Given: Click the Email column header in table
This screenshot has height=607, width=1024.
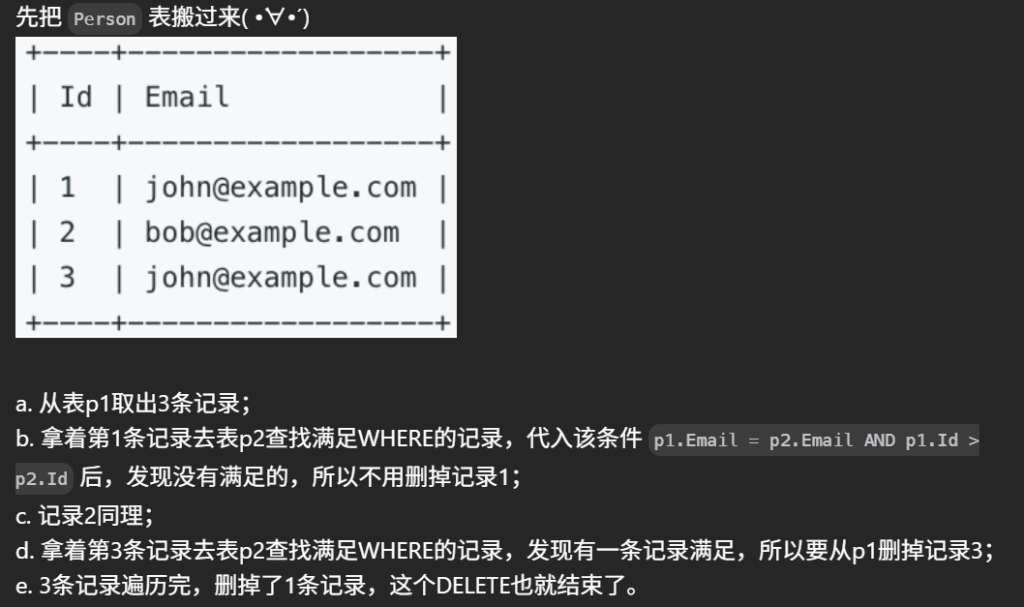Looking at the screenshot, I should point(187,97).
